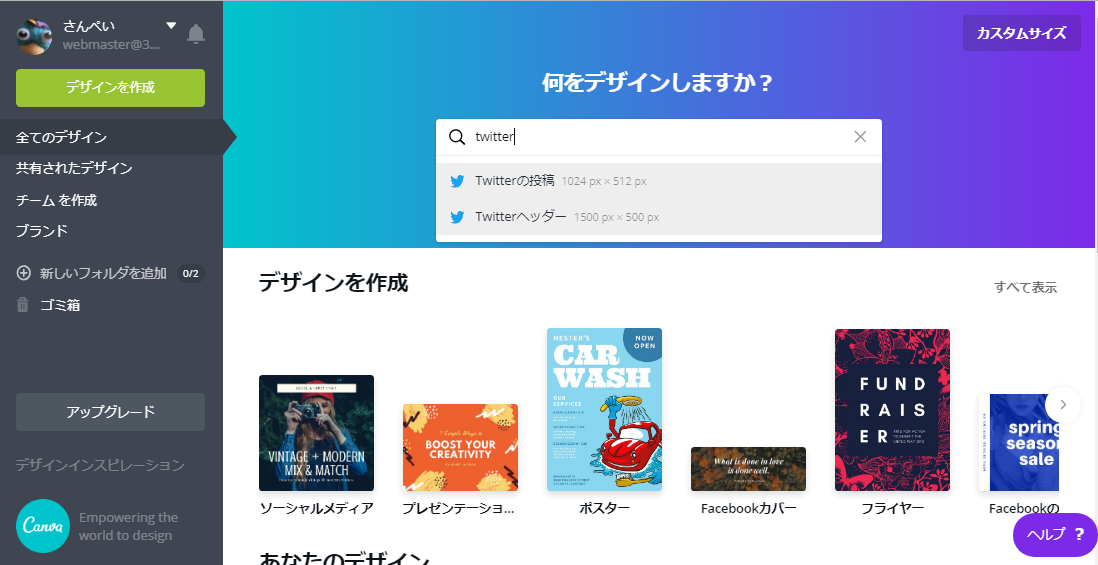Click the Canva logo circle

[43, 526]
